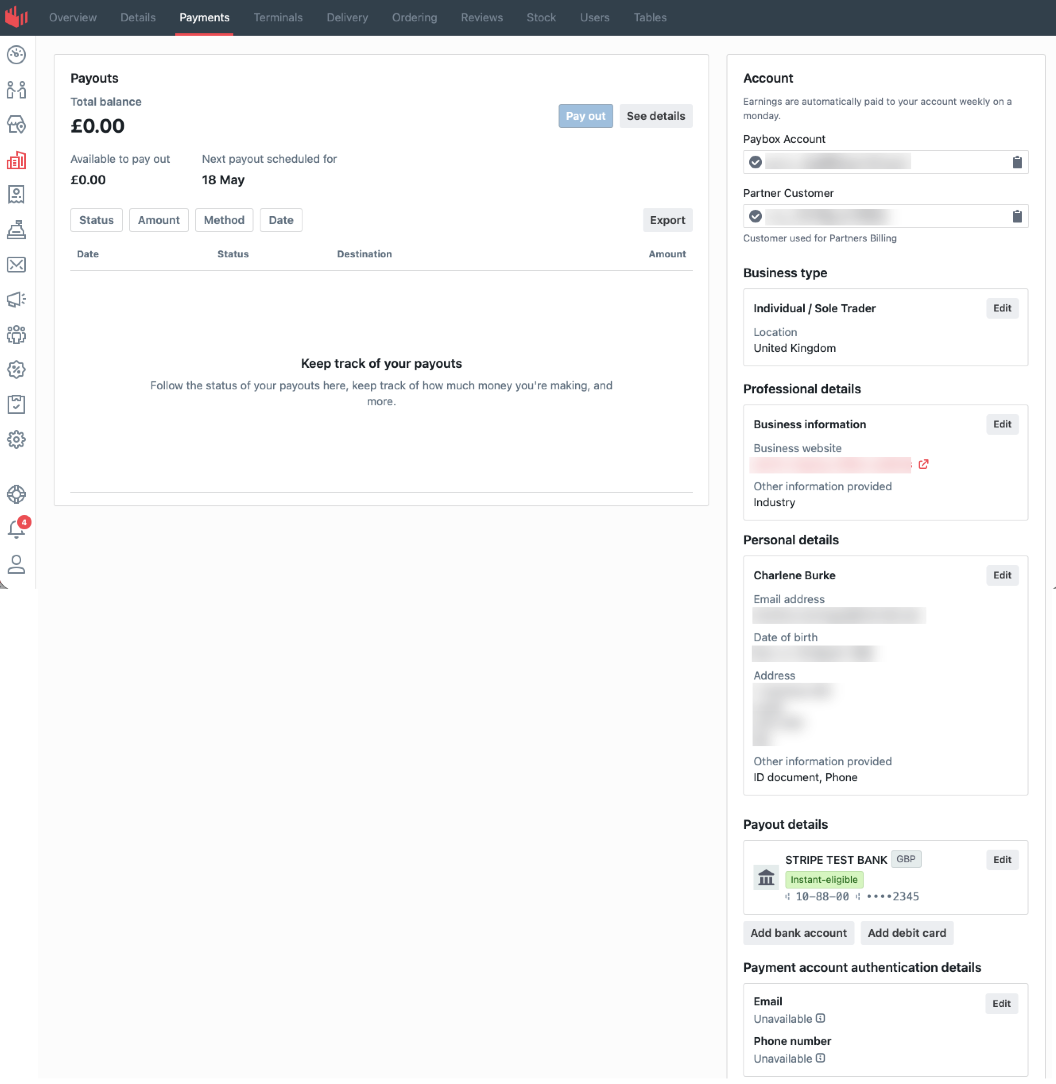Open the receipt with person sidebar icon
The height and width of the screenshot is (1084, 1056).
[x=17, y=194]
